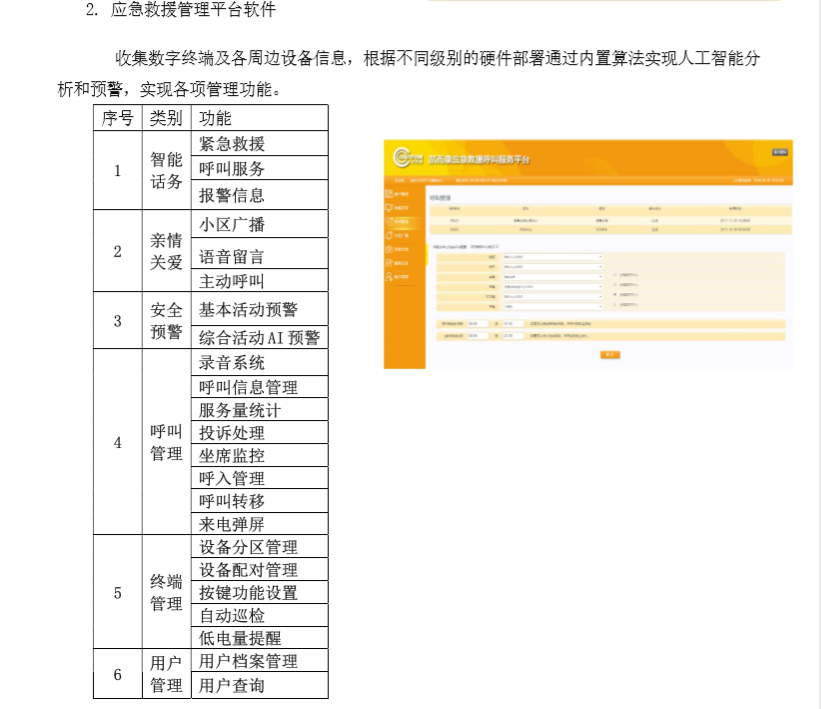Uncheck the ticked checkbox beside the fifth dropdown
The image size is (821, 709).
(x=614, y=296)
